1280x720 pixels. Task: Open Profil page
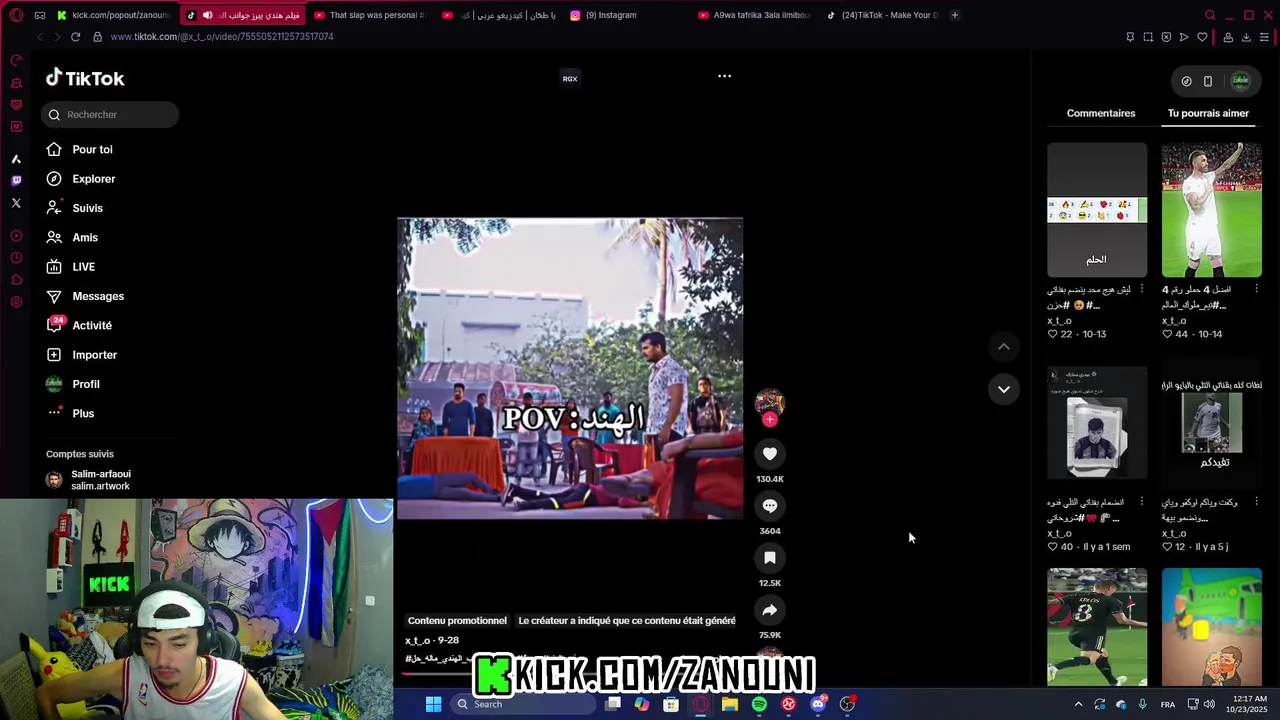click(85, 384)
